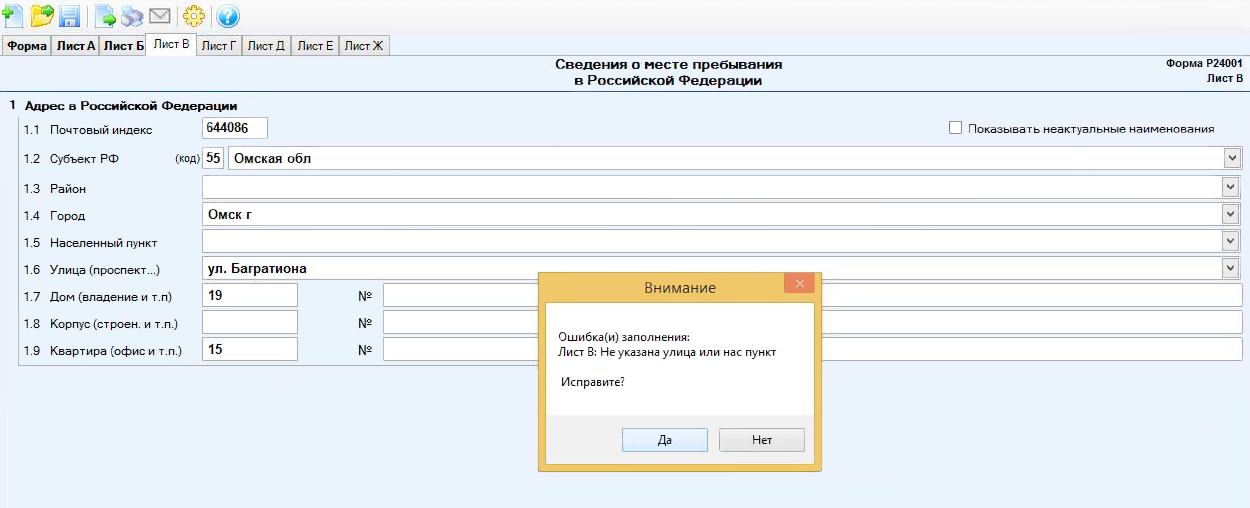The width and height of the screenshot is (1250, 508).
Task: Save the form with floppy disk icon
Action: coord(69,16)
